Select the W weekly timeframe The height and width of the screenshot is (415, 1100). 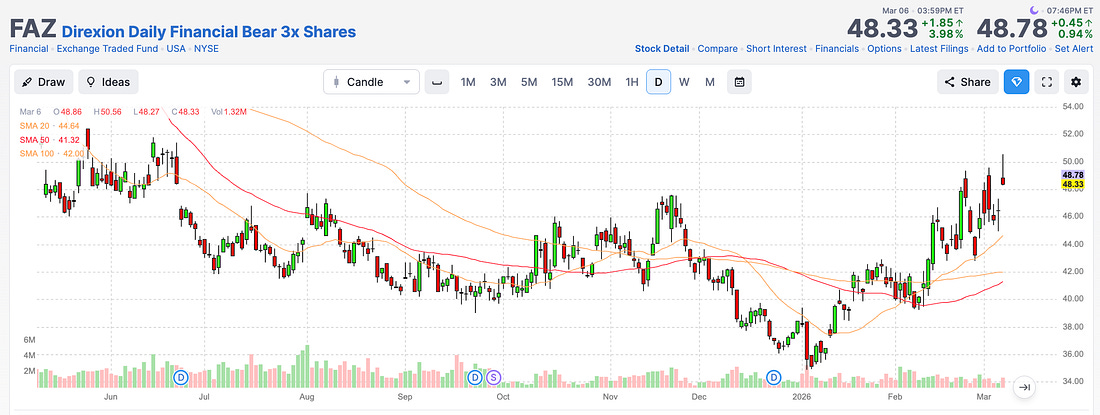[x=684, y=82]
